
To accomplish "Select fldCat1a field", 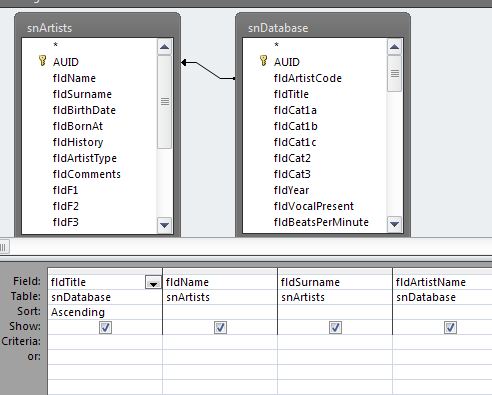I will tap(295, 110).
